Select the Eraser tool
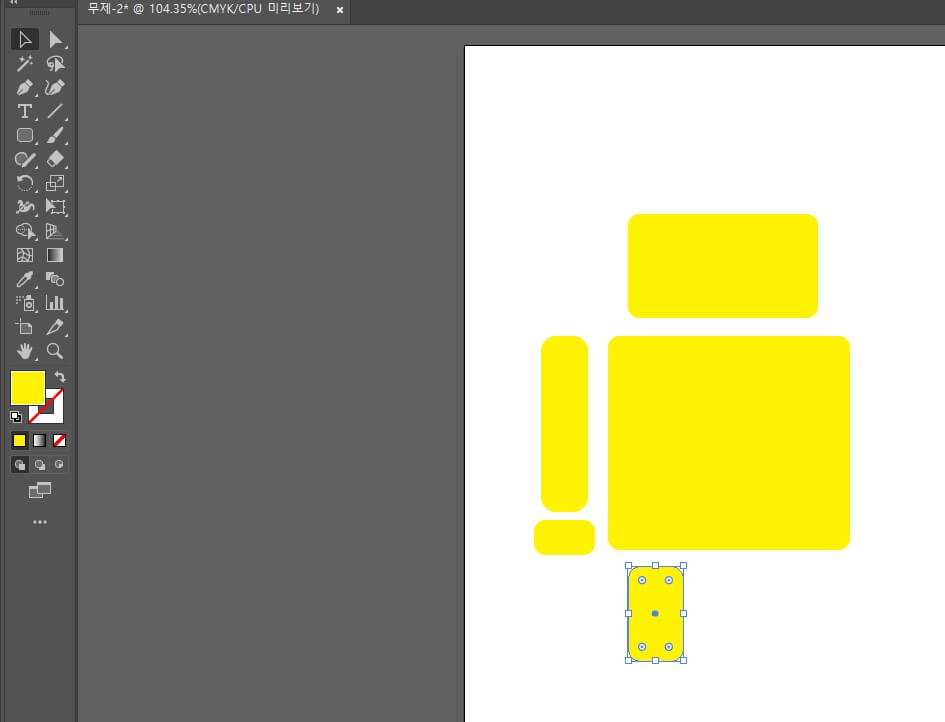 [x=55, y=159]
